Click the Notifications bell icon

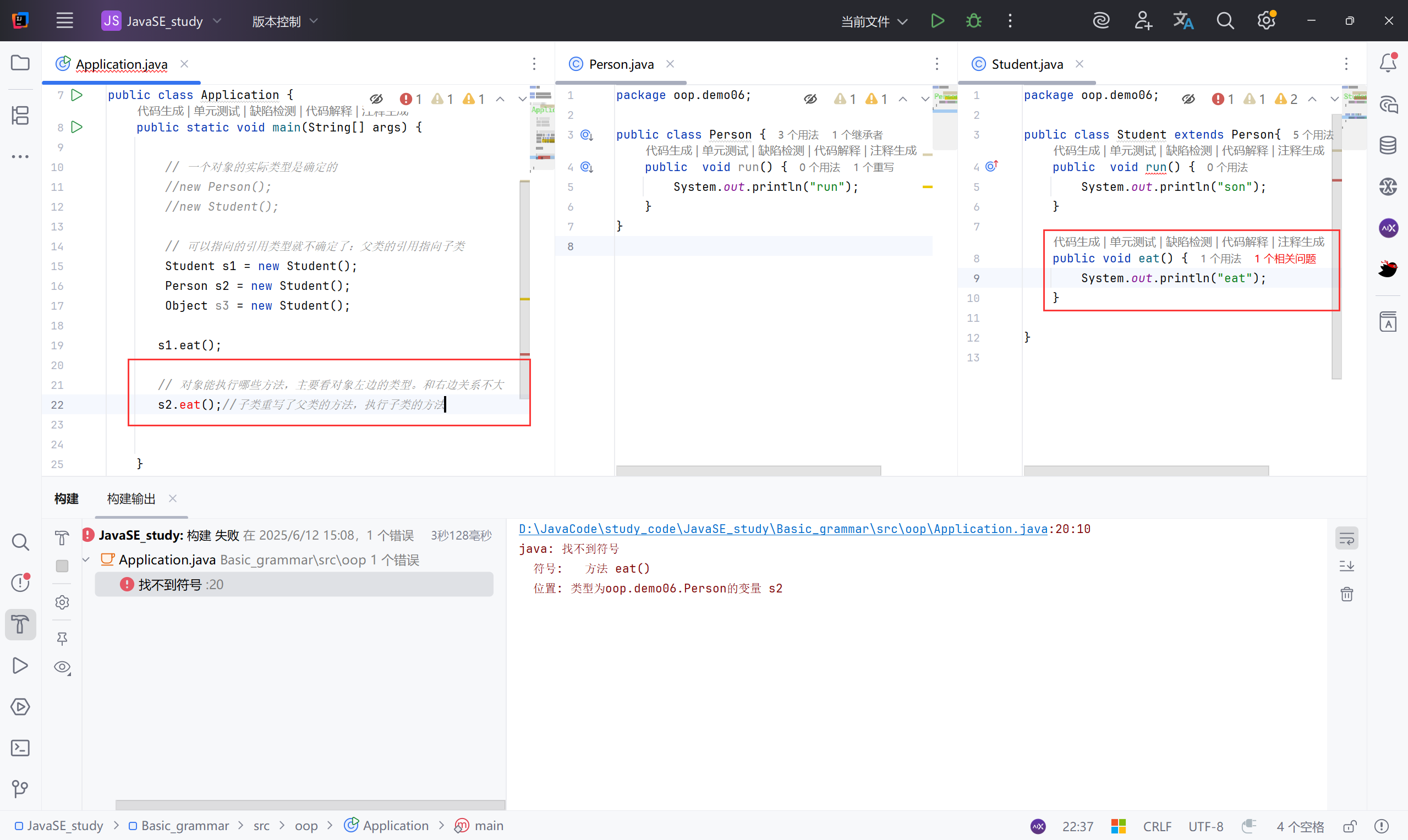pyautogui.click(x=1388, y=63)
